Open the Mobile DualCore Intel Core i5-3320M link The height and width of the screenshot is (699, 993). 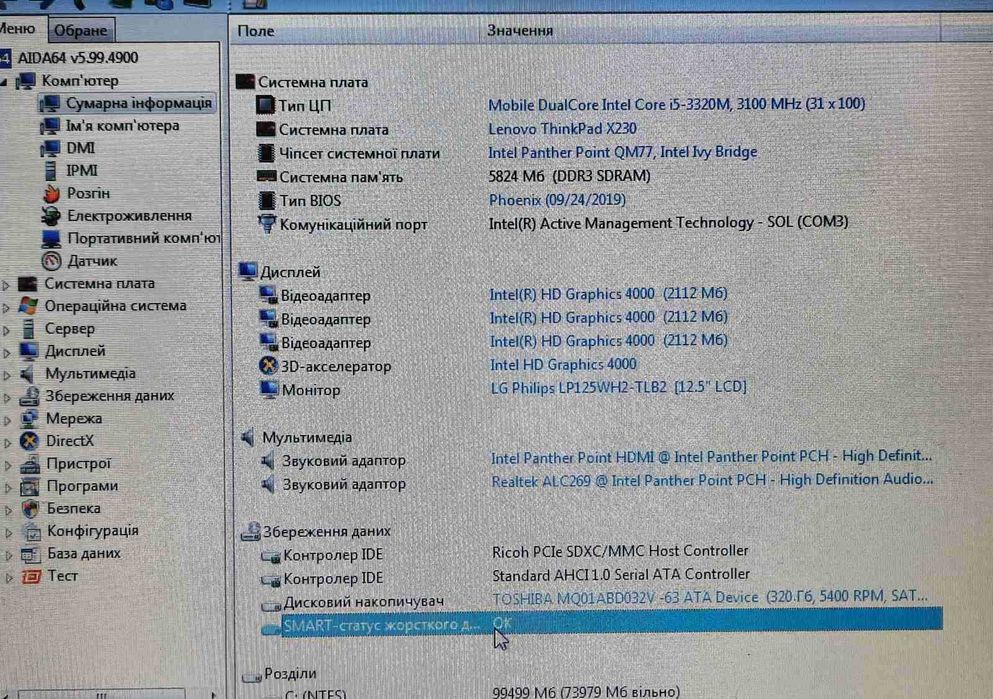676,104
